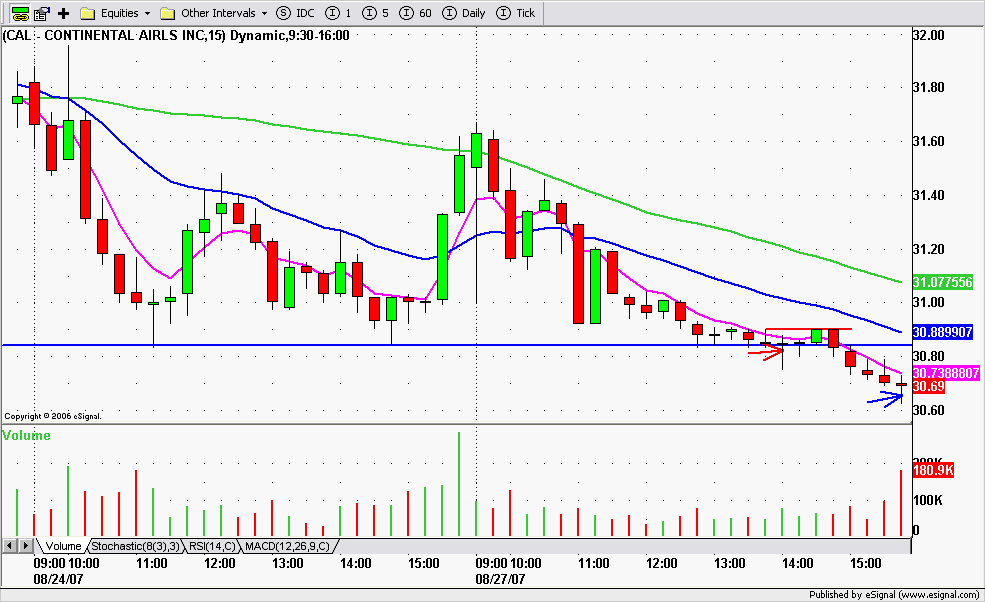Click the green window link icon
The width and height of the screenshot is (985, 602).
coord(21,13)
